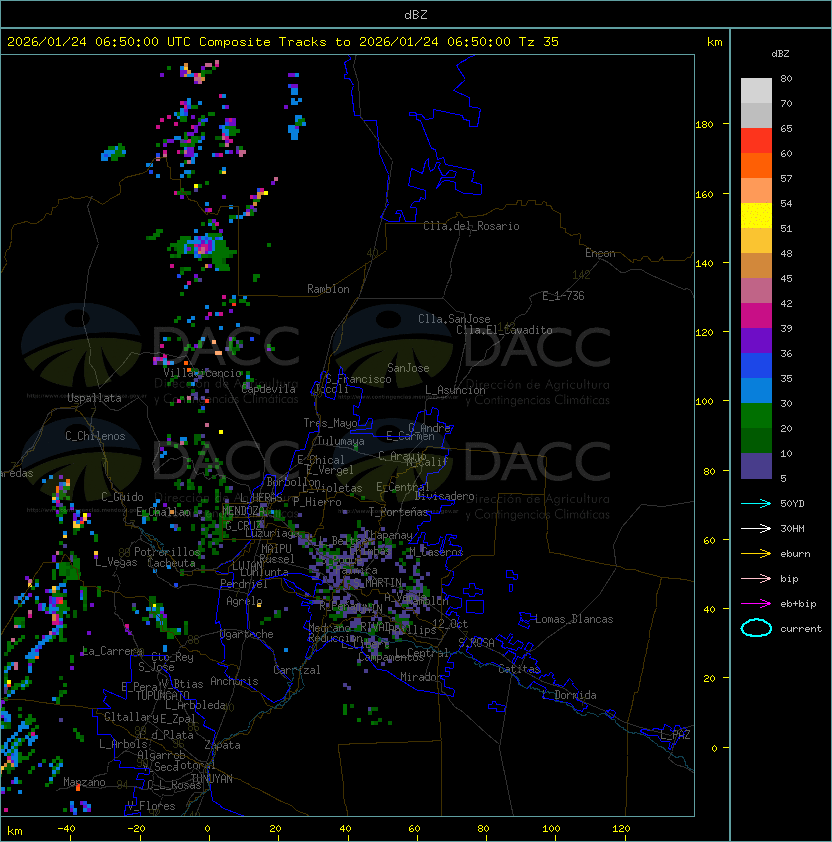Click the 'dBZ' heading above the color scale
Screen dimensions: 832x842
click(780, 54)
